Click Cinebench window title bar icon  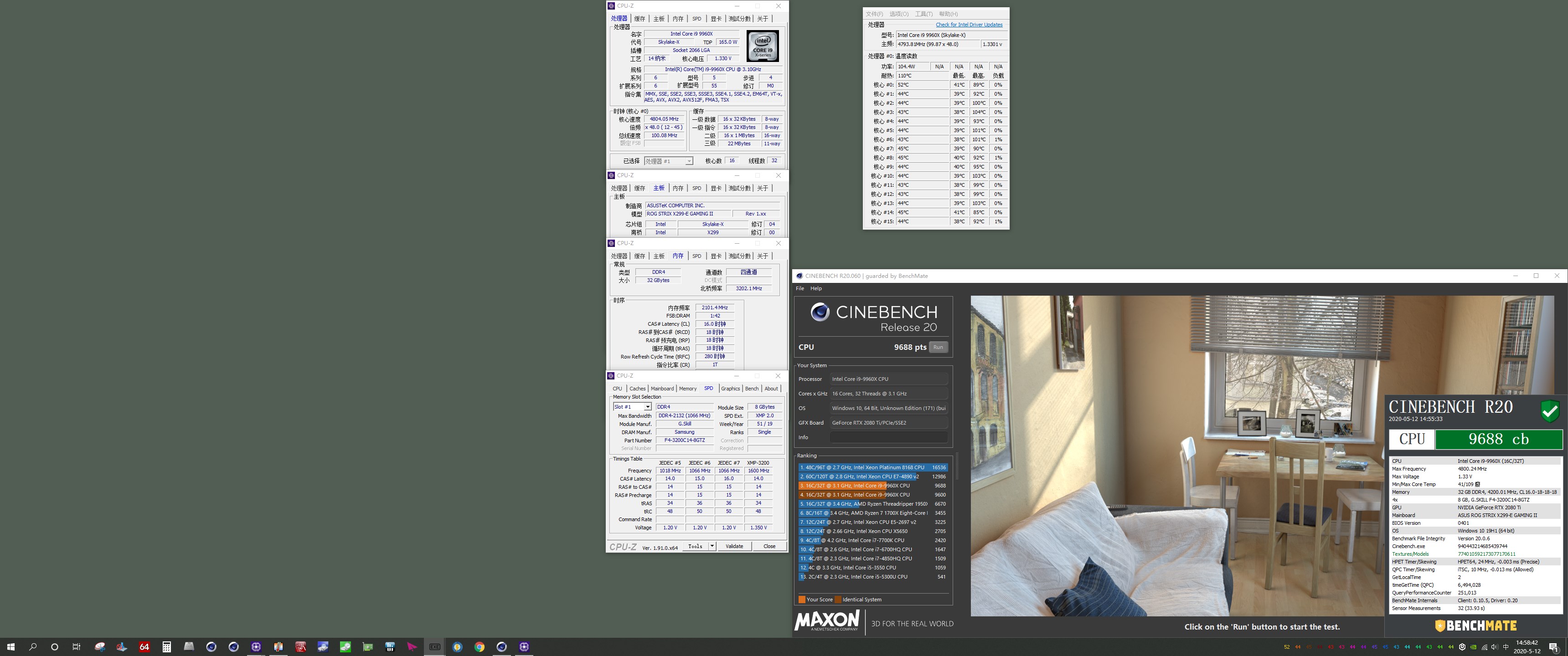(x=799, y=276)
